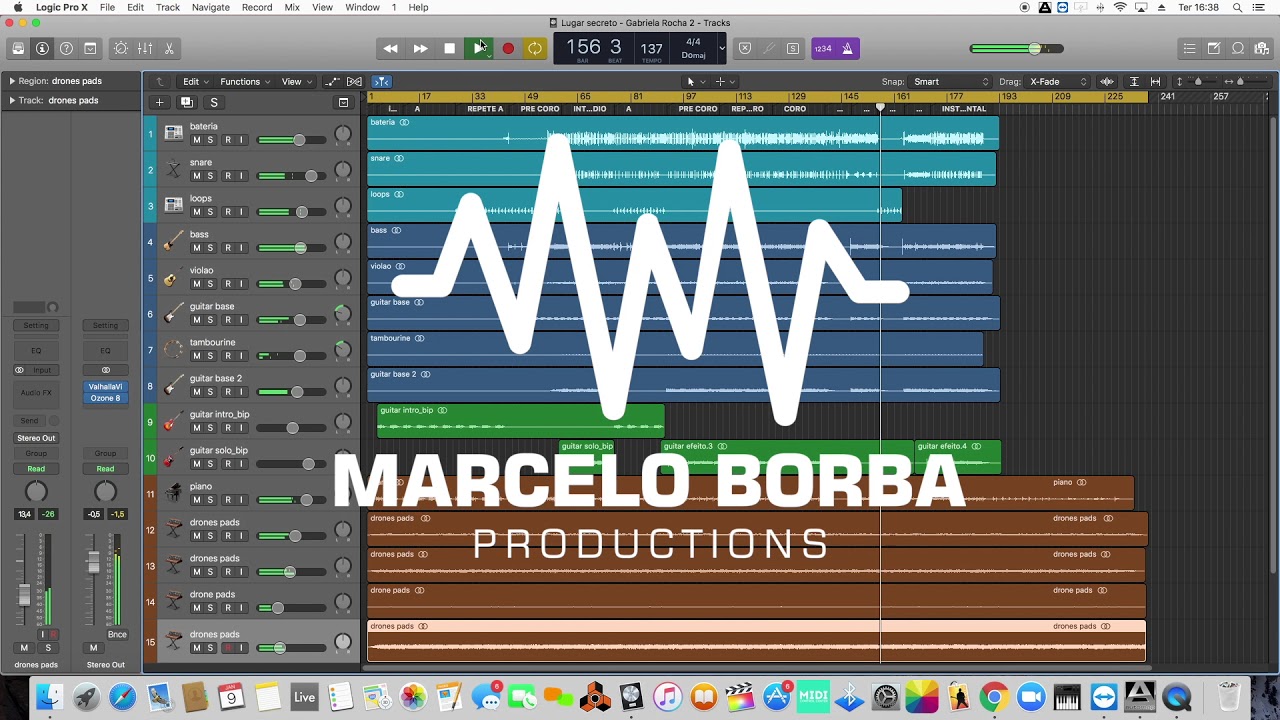
Task: Toggle Count-in 1234 button
Action: (823, 48)
